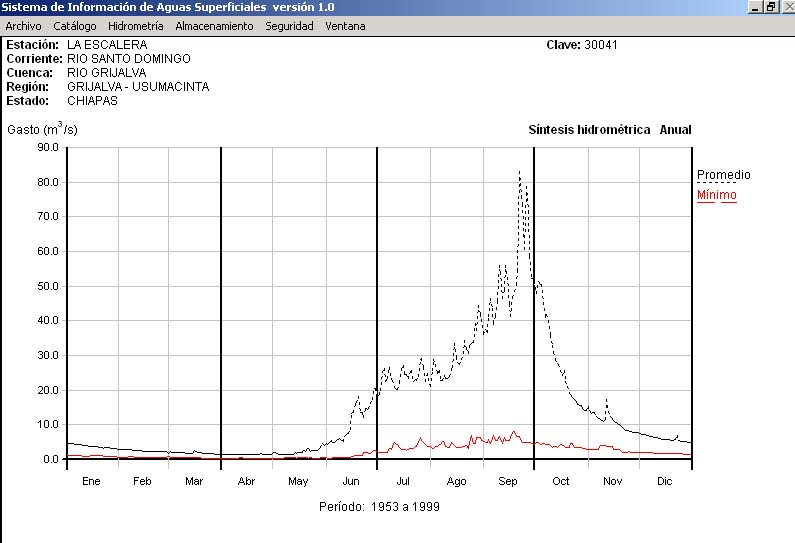Click the Período 1953 a 1999 caption
Viewport: 795px width, 543px height.
[x=379, y=507]
